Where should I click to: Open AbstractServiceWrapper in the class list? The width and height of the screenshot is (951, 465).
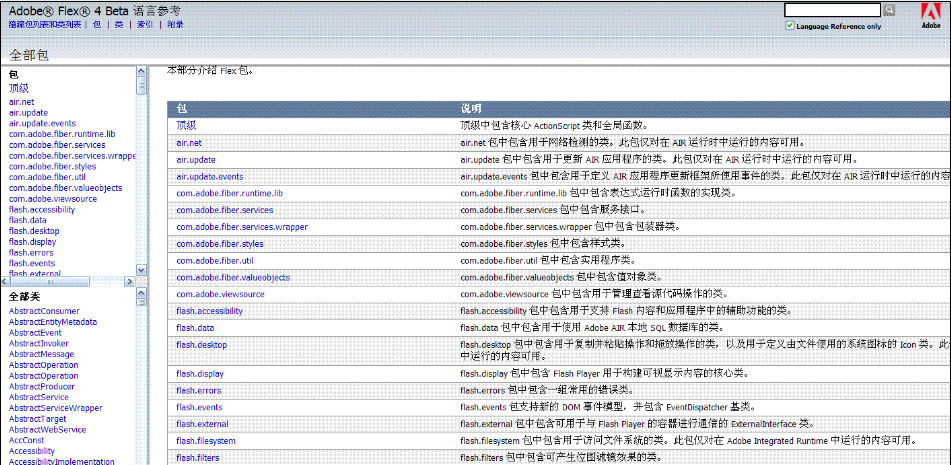pyautogui.click(x=55, y=408)
